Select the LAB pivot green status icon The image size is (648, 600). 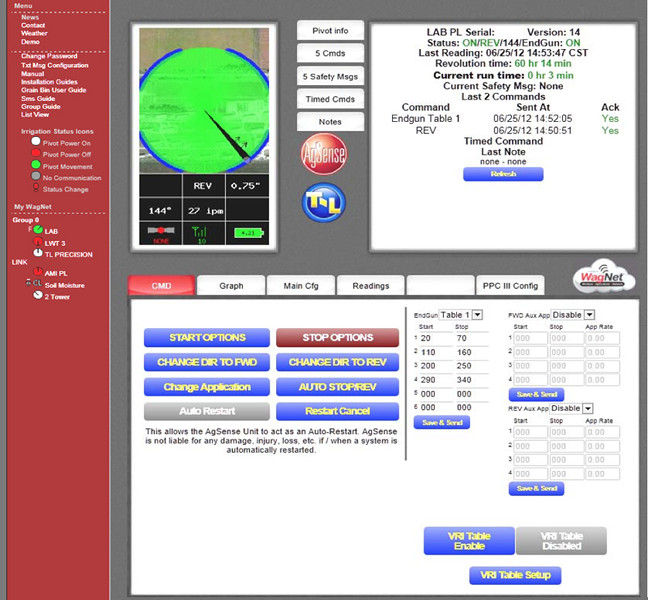click(37, 231)
